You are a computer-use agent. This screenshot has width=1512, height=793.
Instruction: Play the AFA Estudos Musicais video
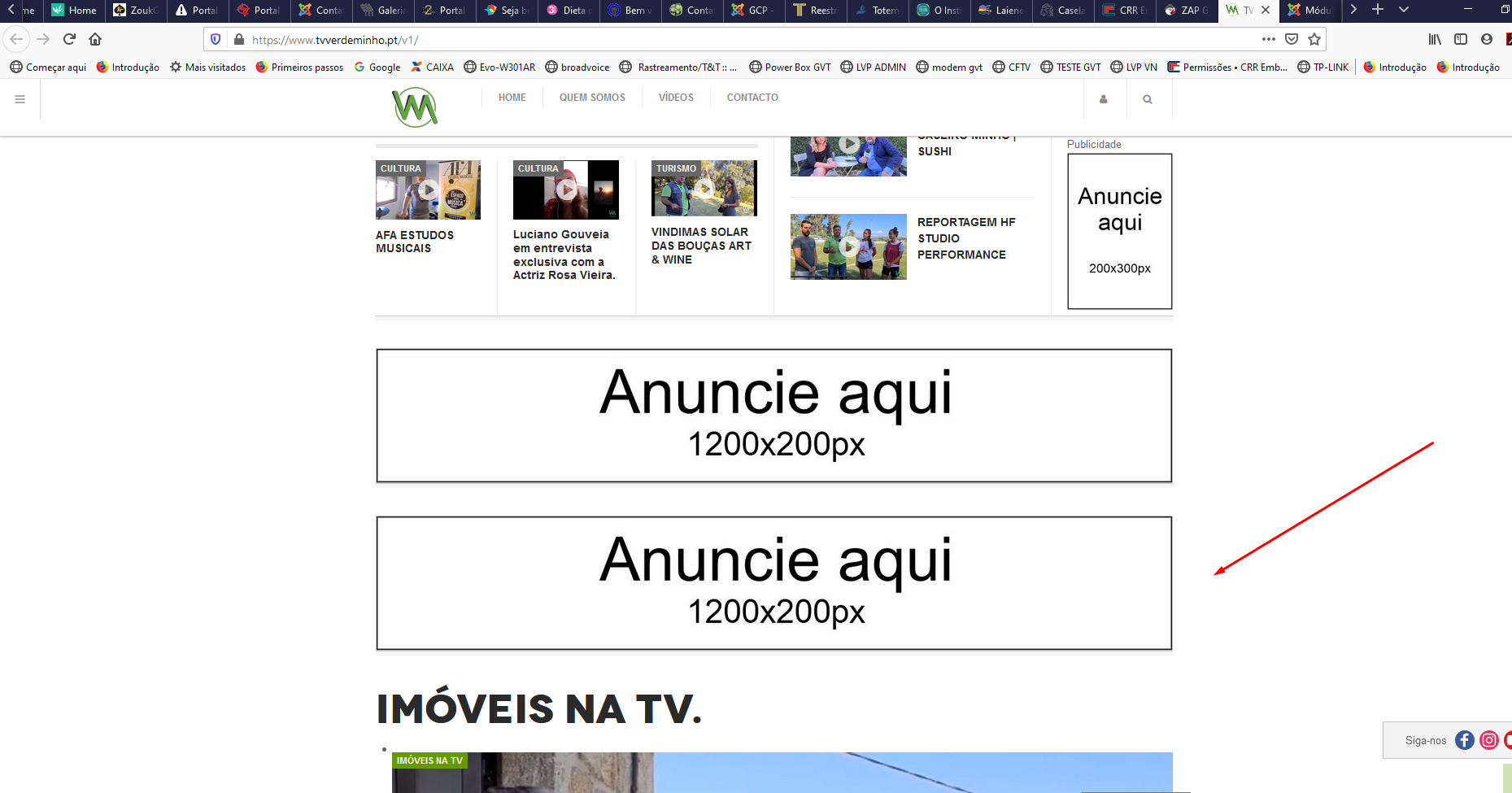pos(428,190)
